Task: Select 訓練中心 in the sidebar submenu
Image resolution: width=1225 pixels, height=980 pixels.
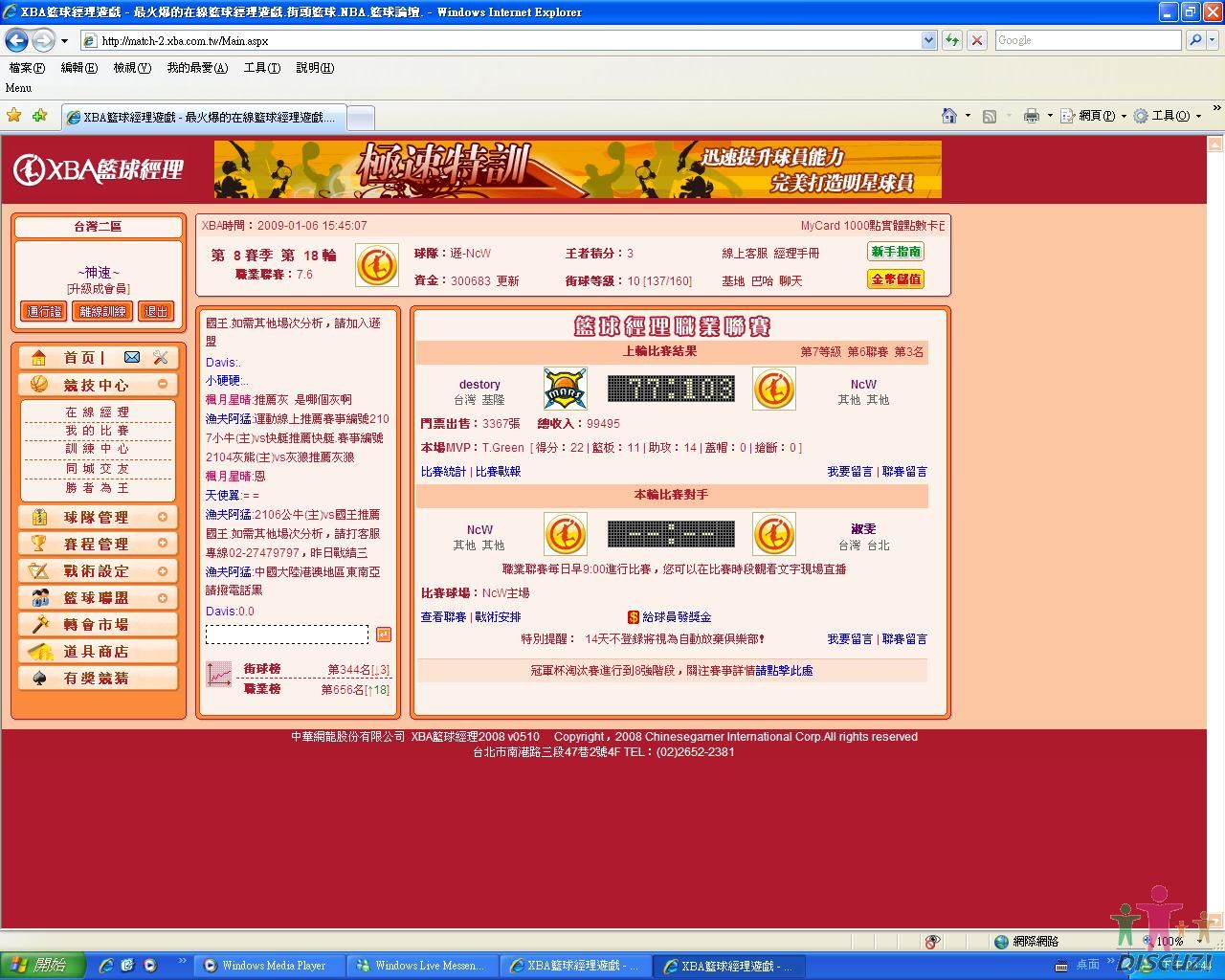Action: (x=97, y=449)
